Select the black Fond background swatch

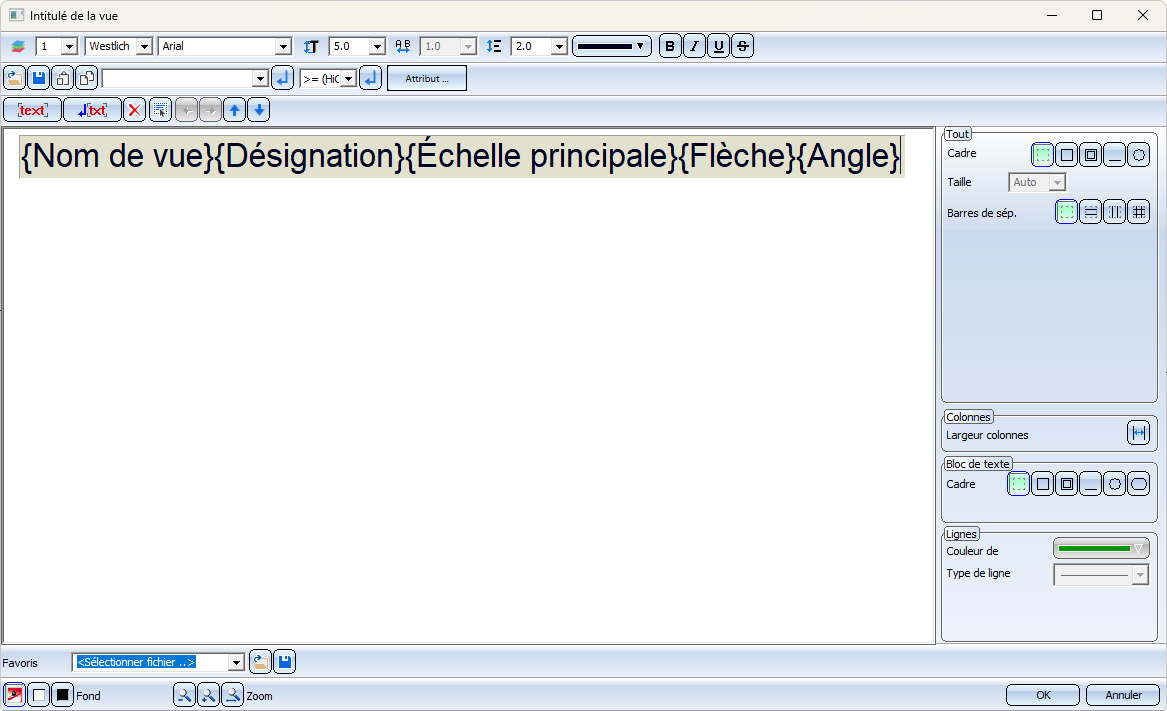coord(63,695)
